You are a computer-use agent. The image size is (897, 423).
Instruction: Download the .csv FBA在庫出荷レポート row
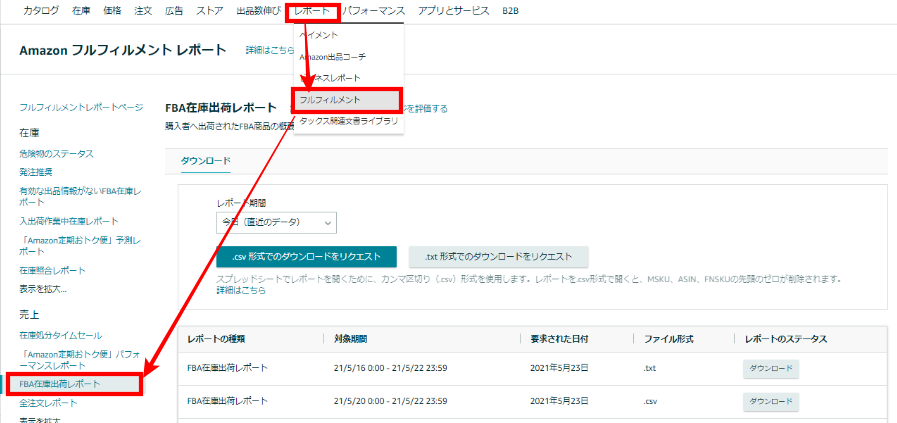point(770,402)
